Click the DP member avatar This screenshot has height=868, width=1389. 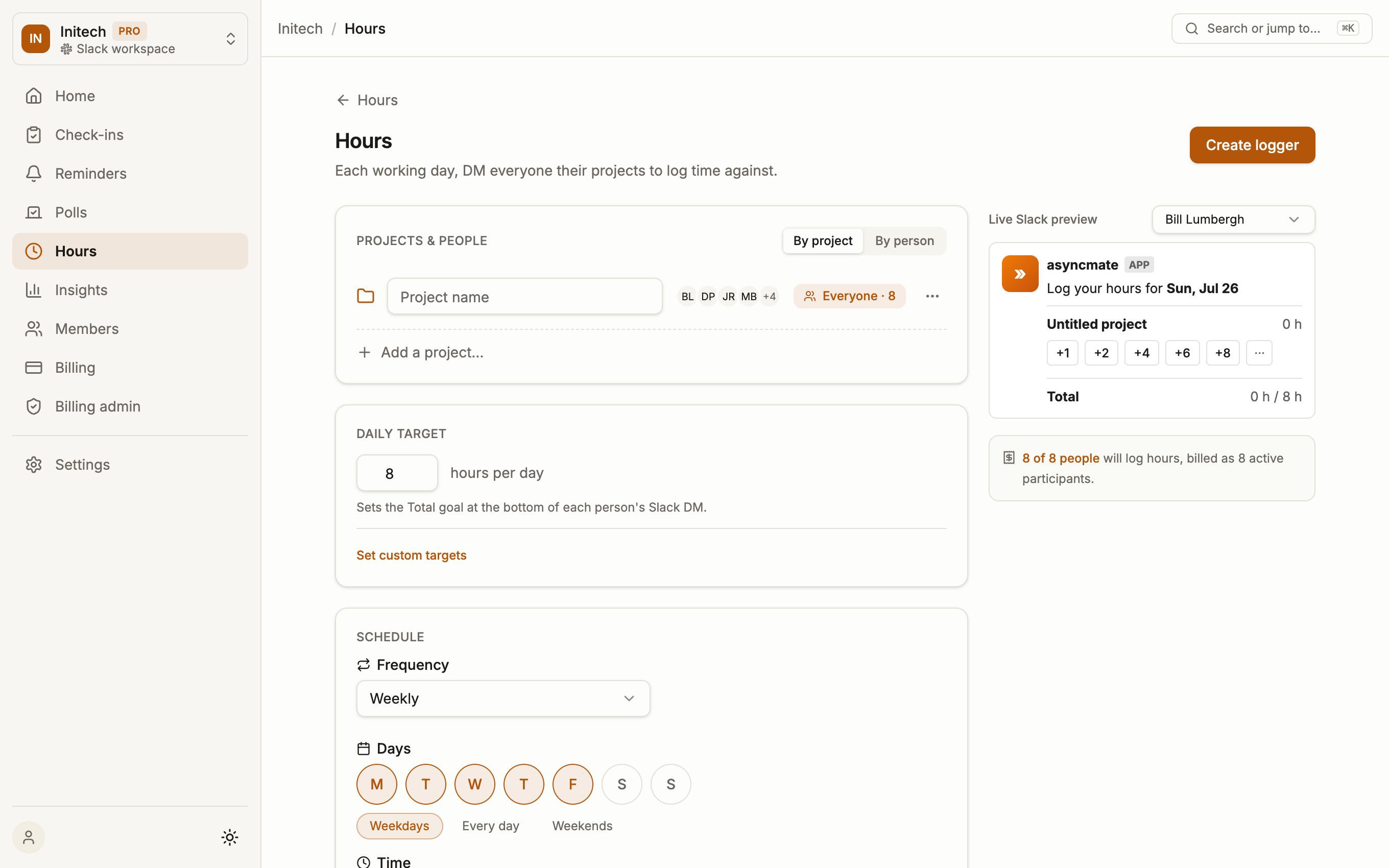pyautogui.click(x=708, y=296)
